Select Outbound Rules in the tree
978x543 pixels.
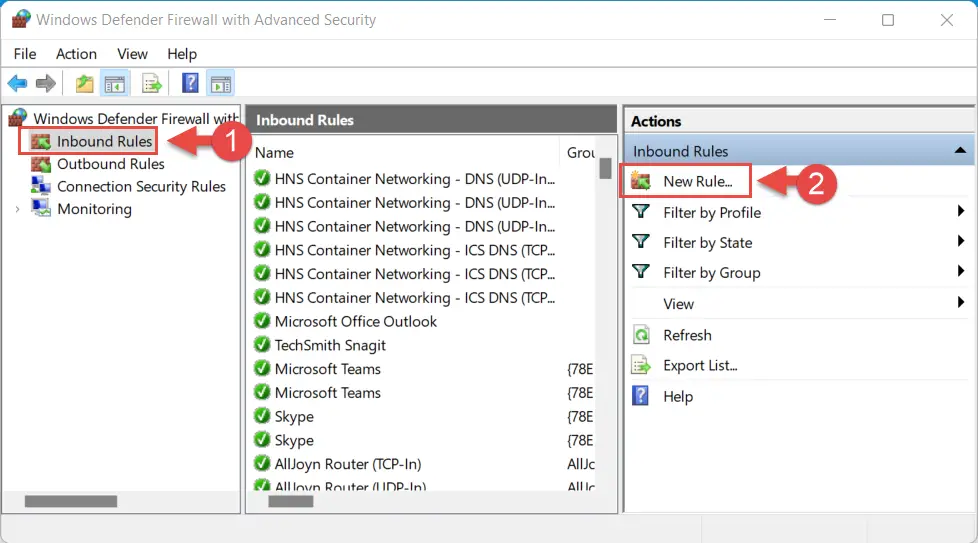coord(111,164)
